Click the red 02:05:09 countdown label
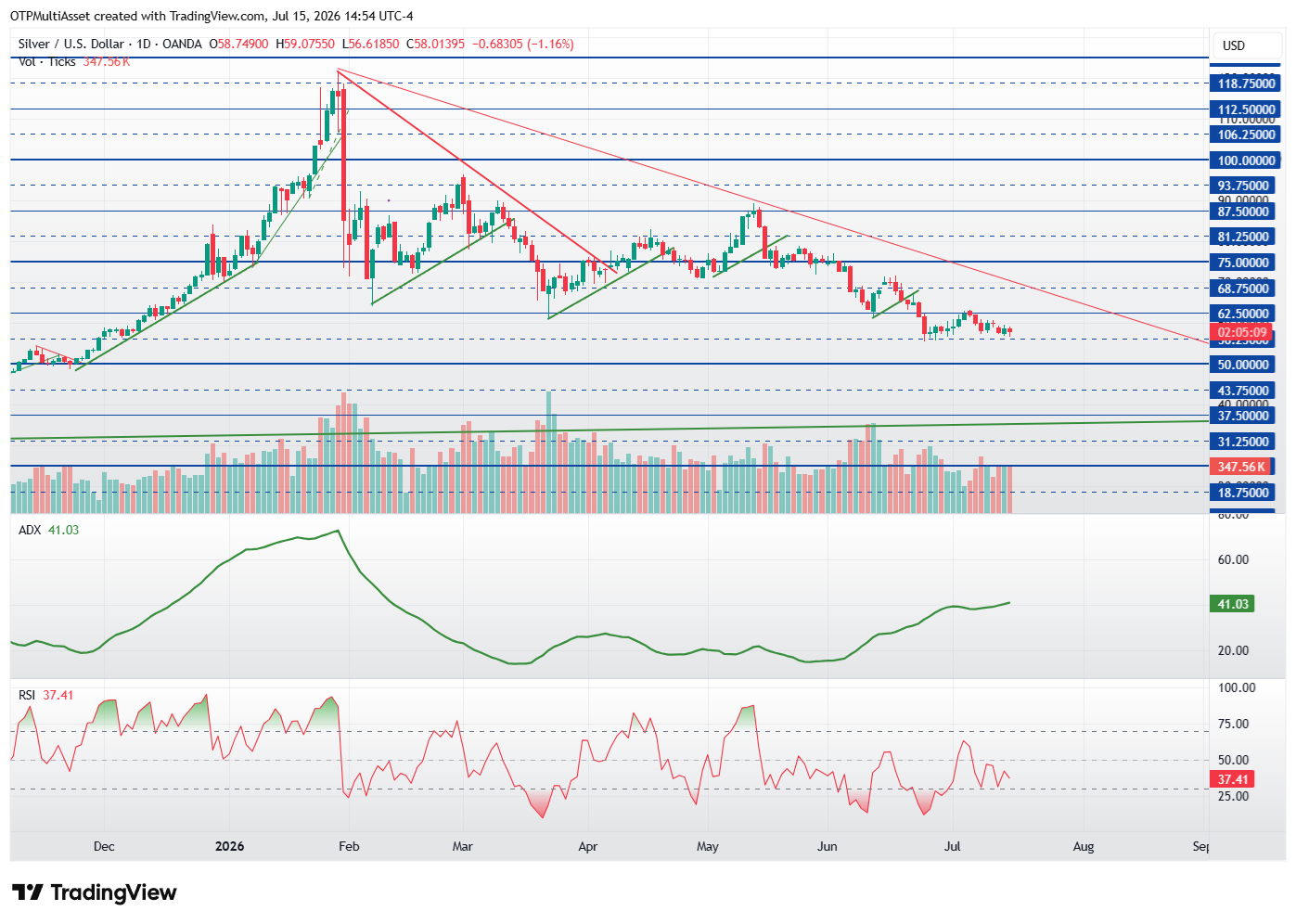Image resolution: width=1296 pixels, height=924 pixels. (1242, 332)
